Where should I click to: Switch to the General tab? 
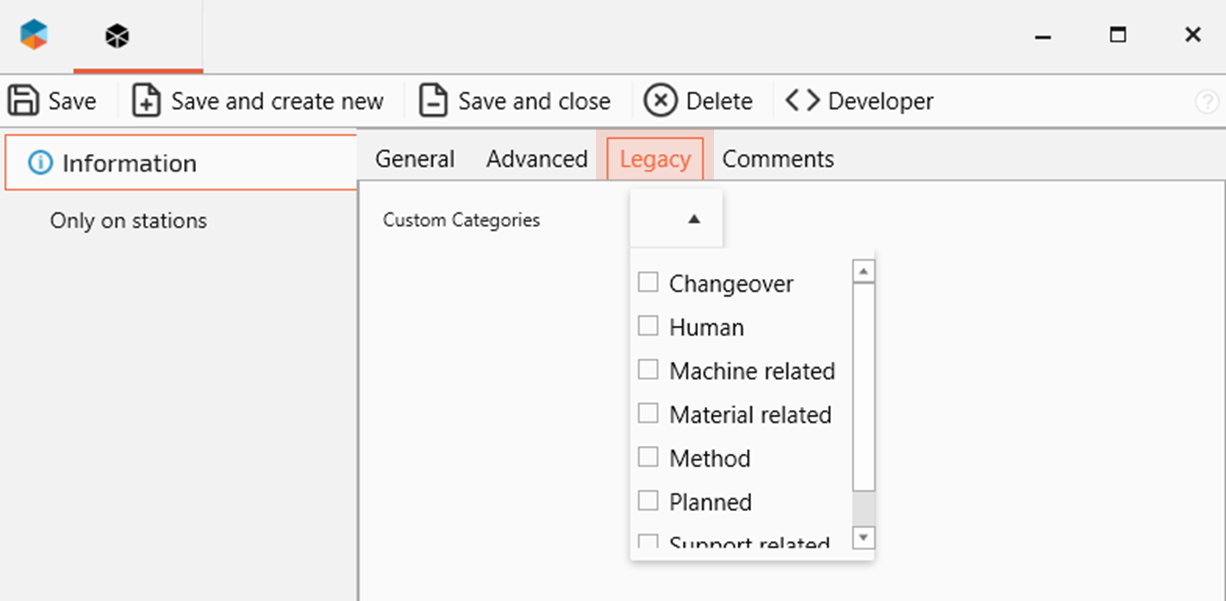coord(414,159)
